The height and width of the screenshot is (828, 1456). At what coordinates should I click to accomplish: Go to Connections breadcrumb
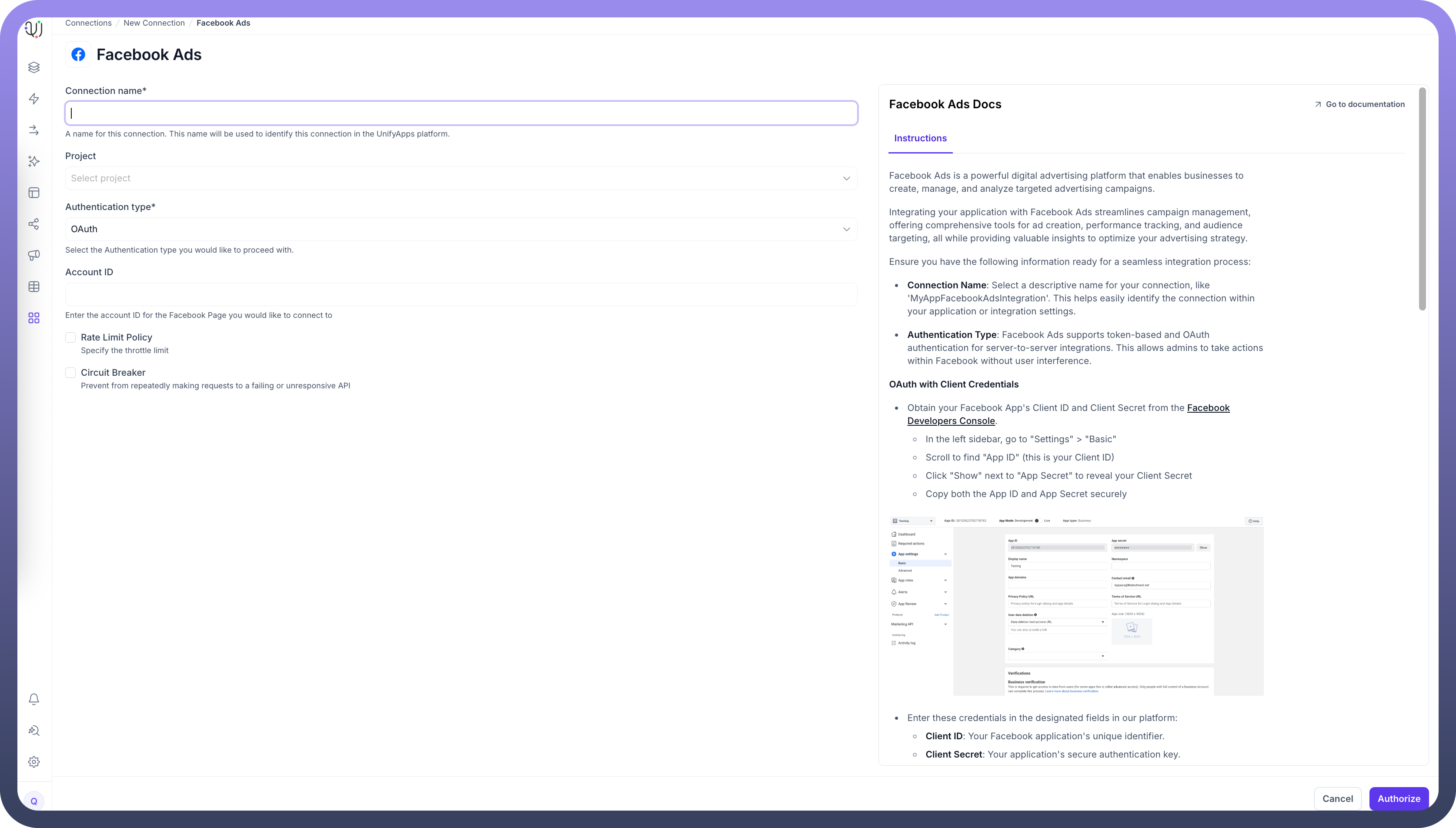88,23
